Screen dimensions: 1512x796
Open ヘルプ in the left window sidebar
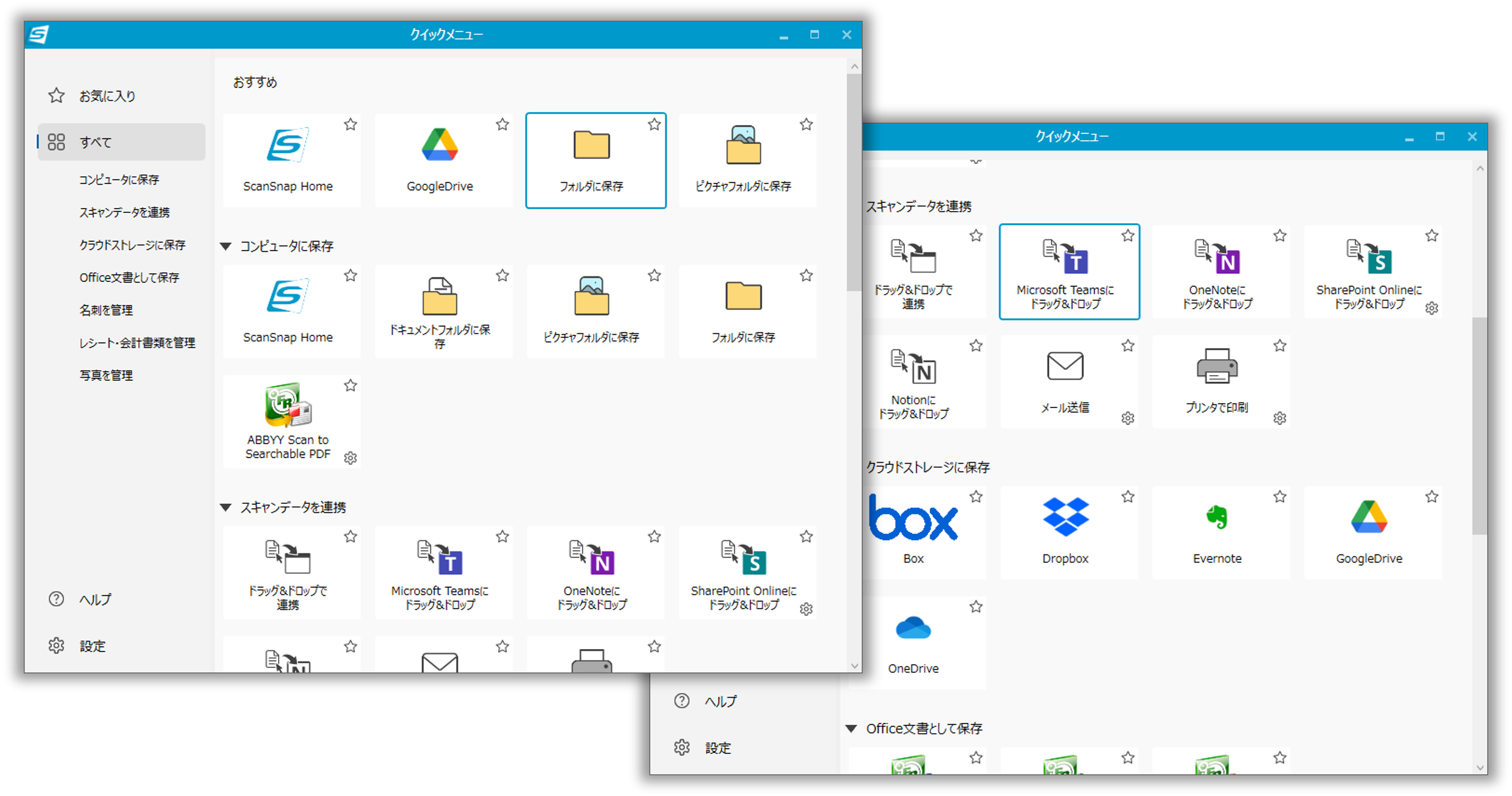point(95,600)
